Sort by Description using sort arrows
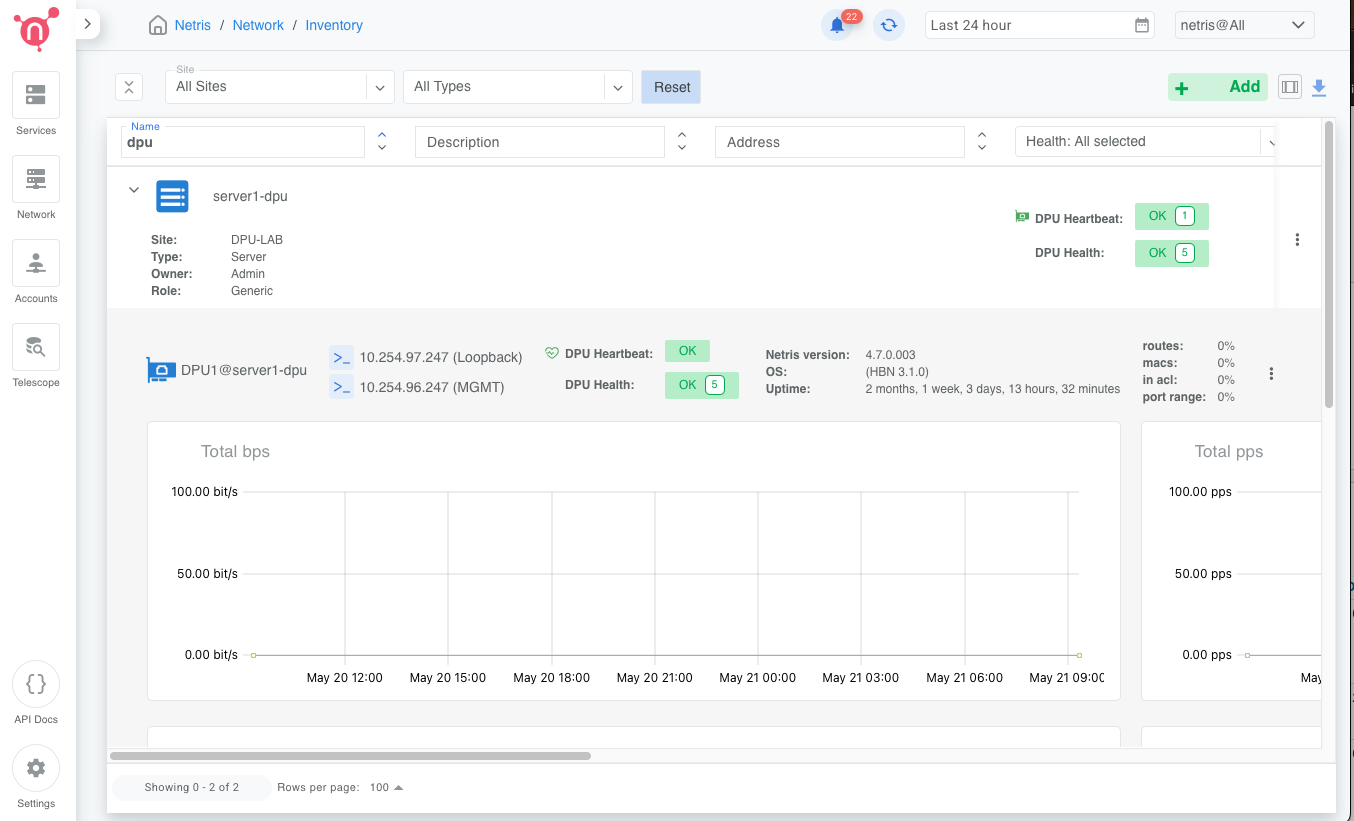1354x821 pixels. [x=682, y=142]
